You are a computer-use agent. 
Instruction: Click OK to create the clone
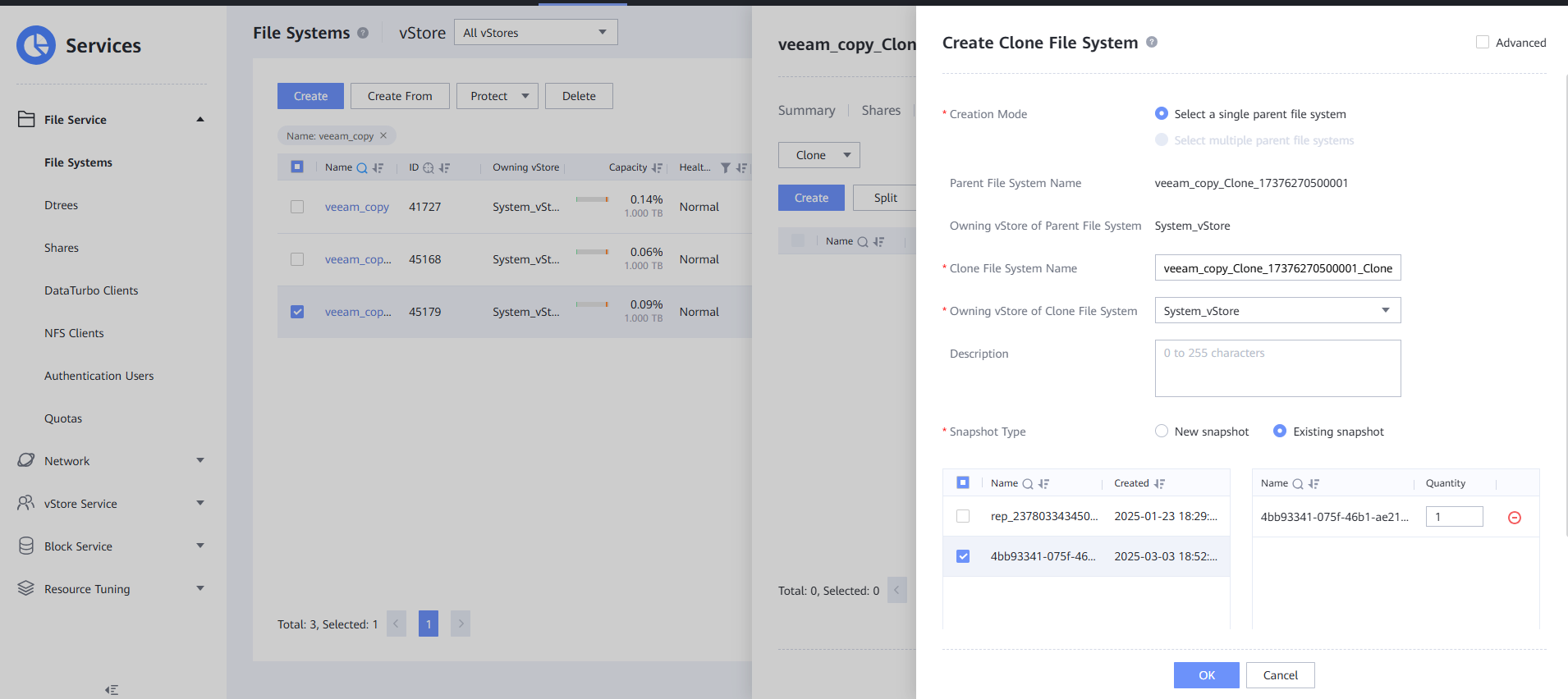tap(1206, 675)
